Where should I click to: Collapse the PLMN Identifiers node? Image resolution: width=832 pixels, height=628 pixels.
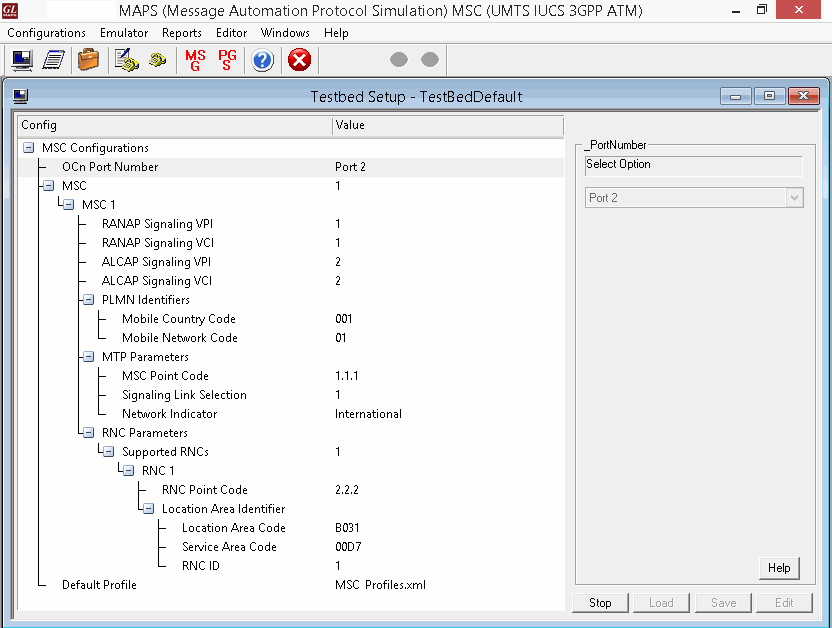tap(87, 299)
